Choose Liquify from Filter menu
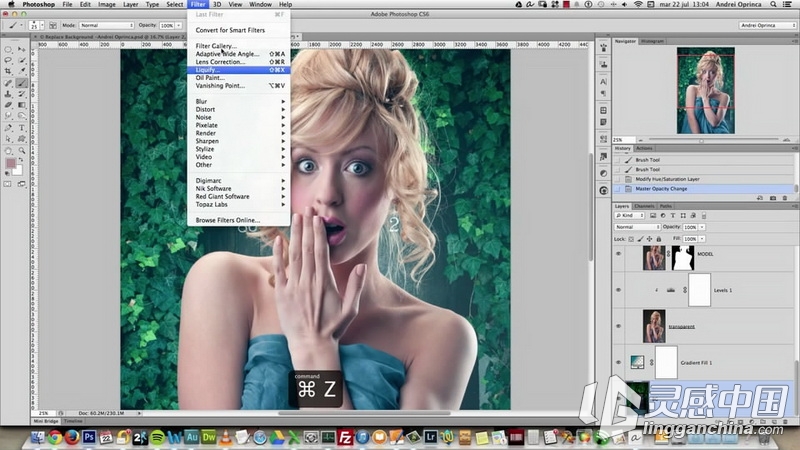 (239, 70)
